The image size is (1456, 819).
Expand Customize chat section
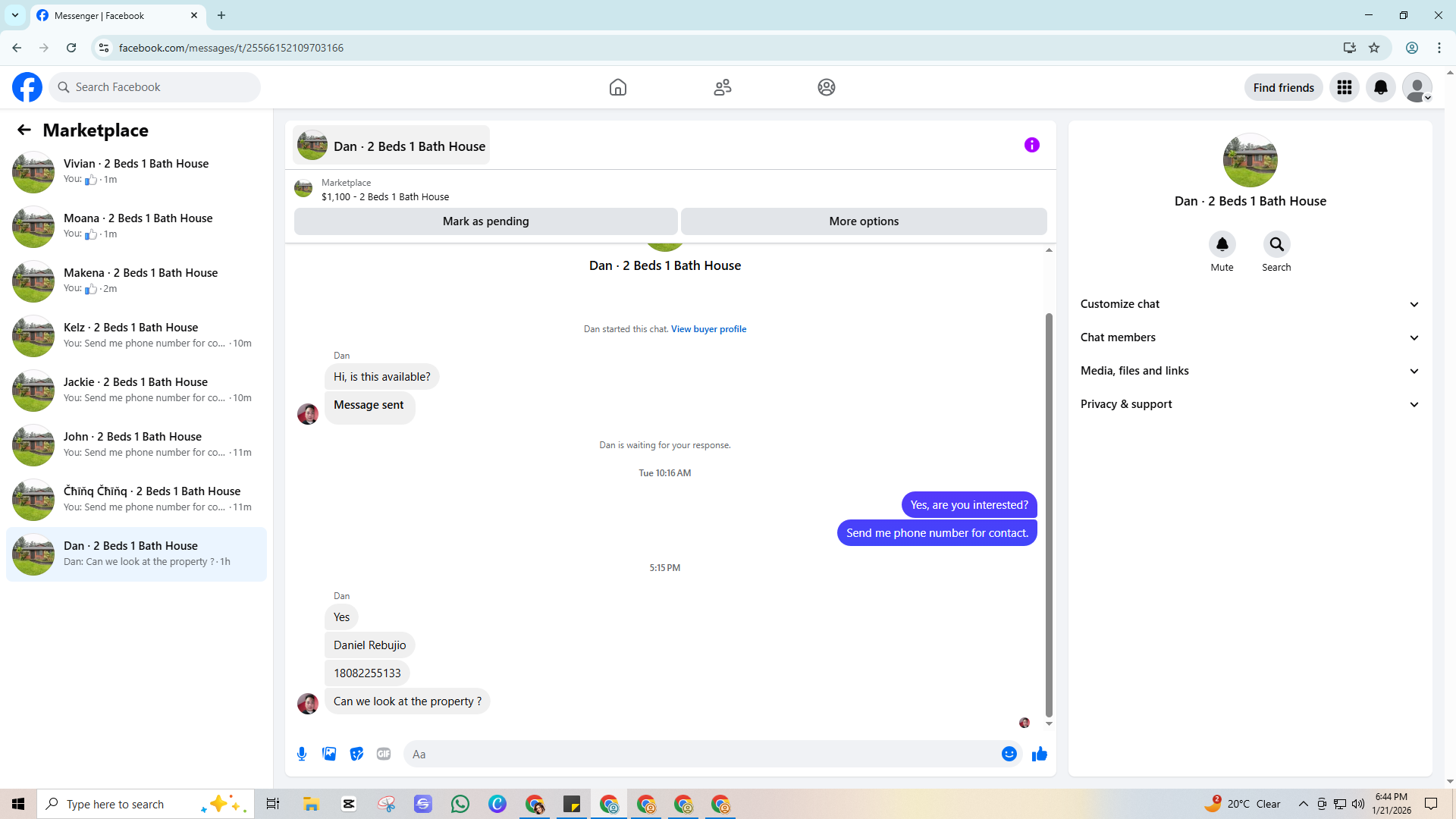coord(1249,304)
